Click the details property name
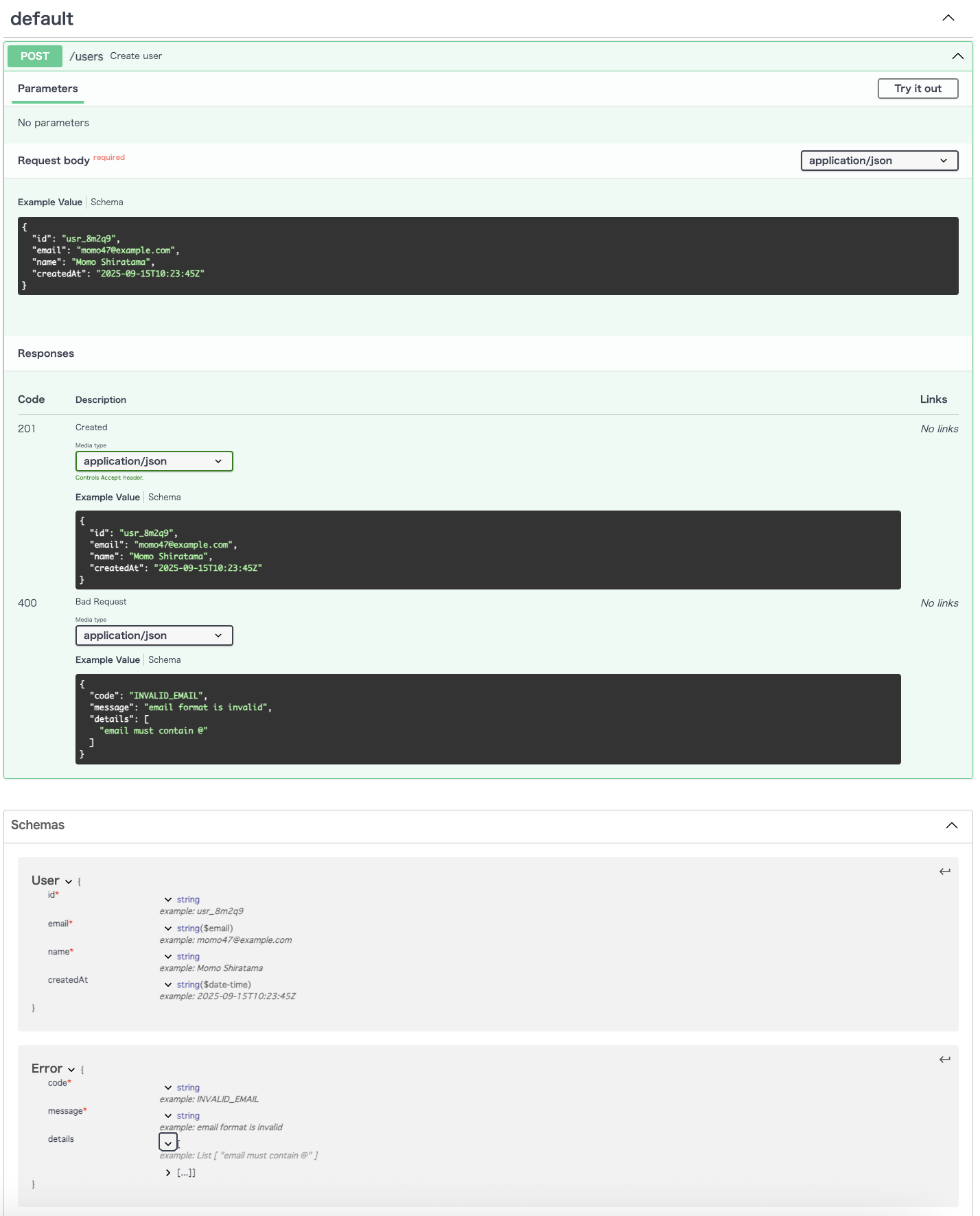This screenshot has height=1216, width=980. pos(61,1139)
